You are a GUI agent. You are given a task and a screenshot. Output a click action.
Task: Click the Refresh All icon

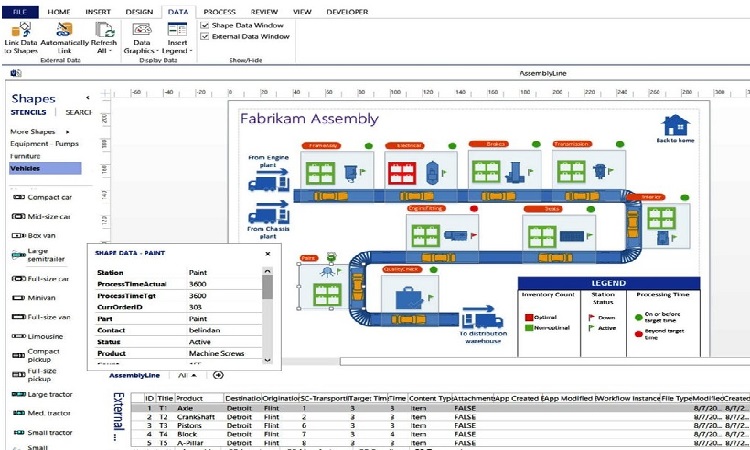[x=104, y=29]
